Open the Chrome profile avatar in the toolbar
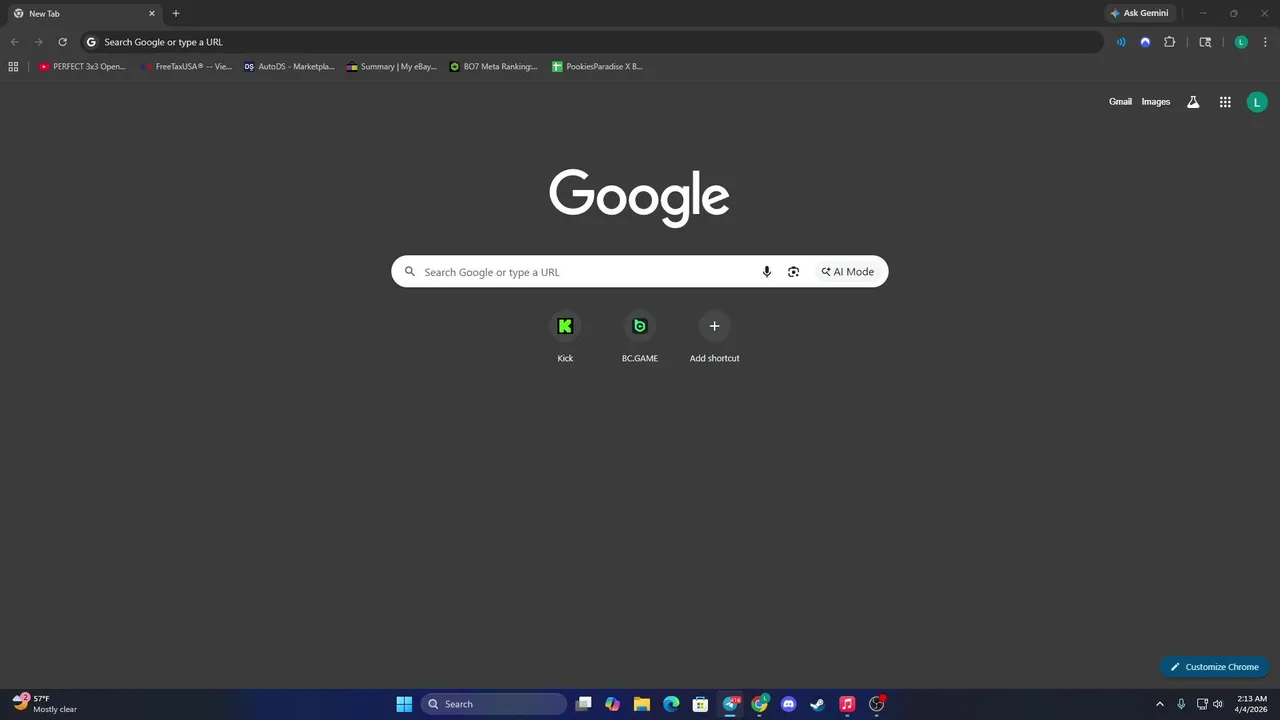This screenshot has height=720, width=1280. click(x=1241, y=42)
